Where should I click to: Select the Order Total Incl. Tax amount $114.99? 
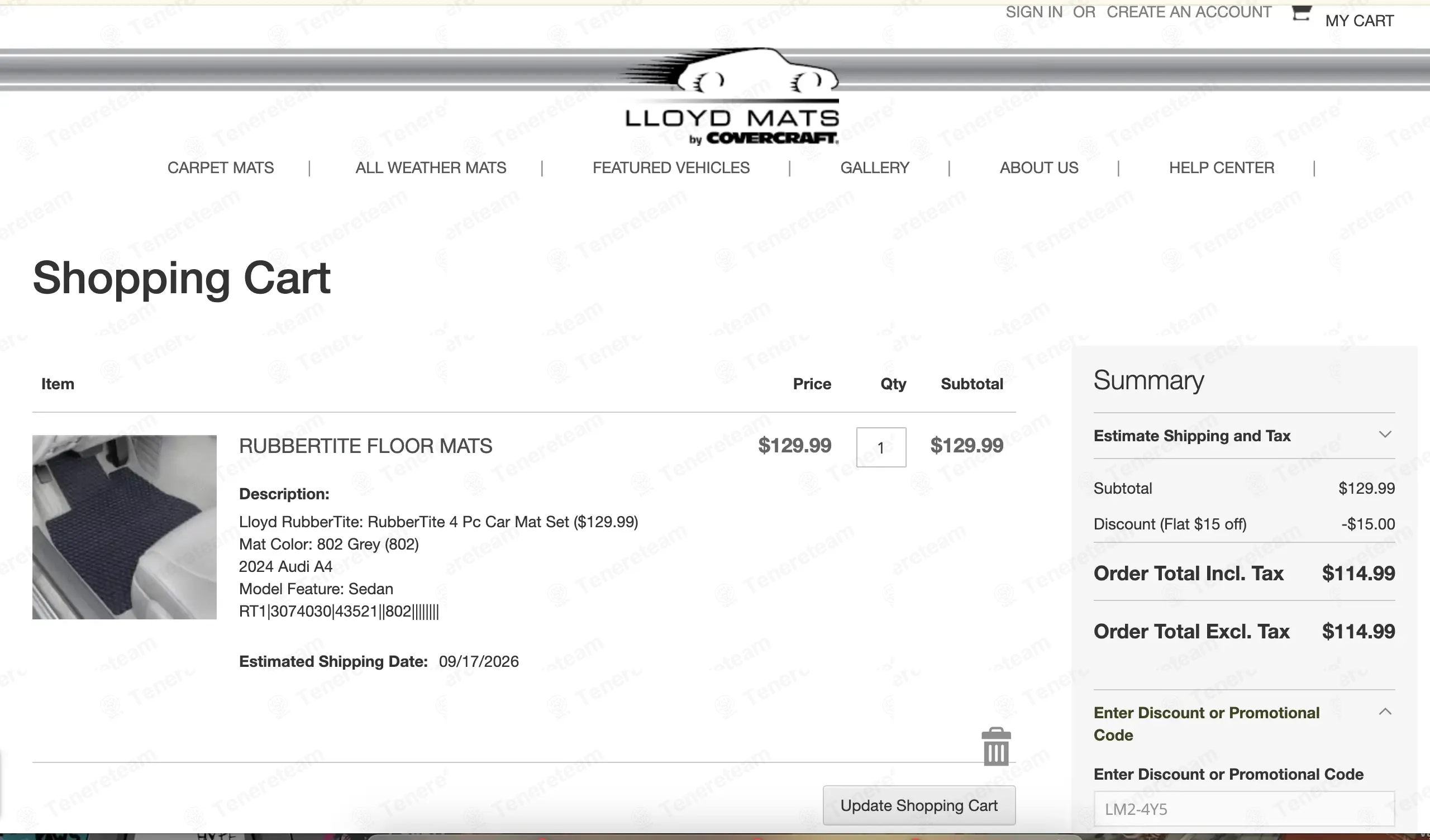(1358, 573)
